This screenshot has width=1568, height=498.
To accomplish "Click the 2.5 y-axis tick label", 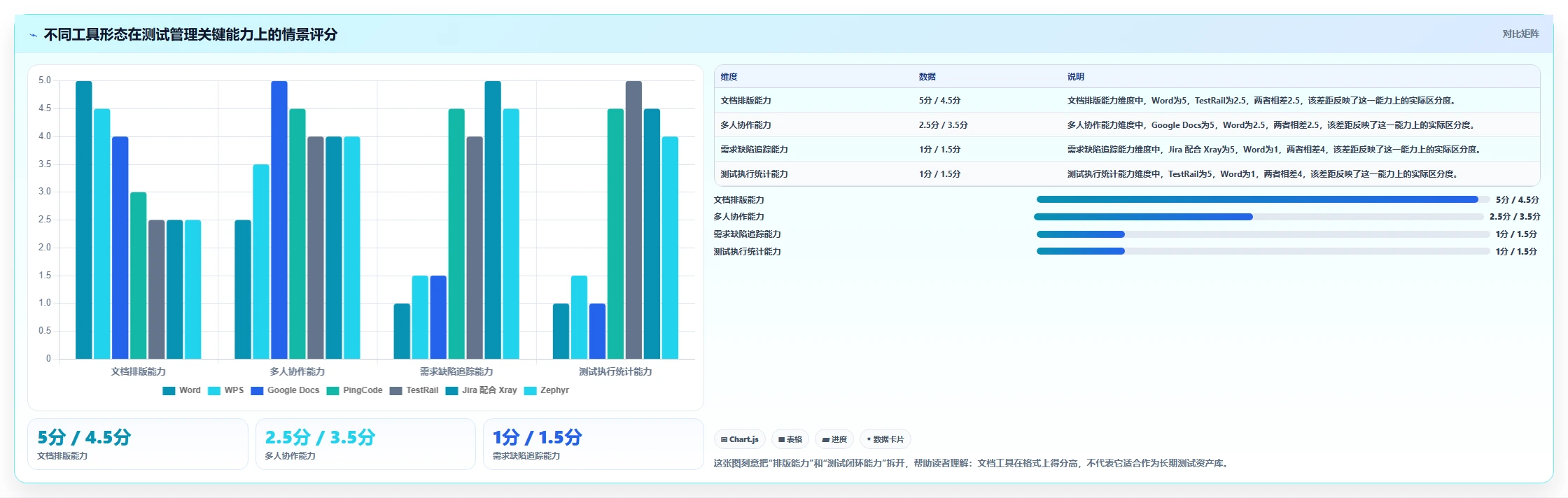I will coord(45,220).
